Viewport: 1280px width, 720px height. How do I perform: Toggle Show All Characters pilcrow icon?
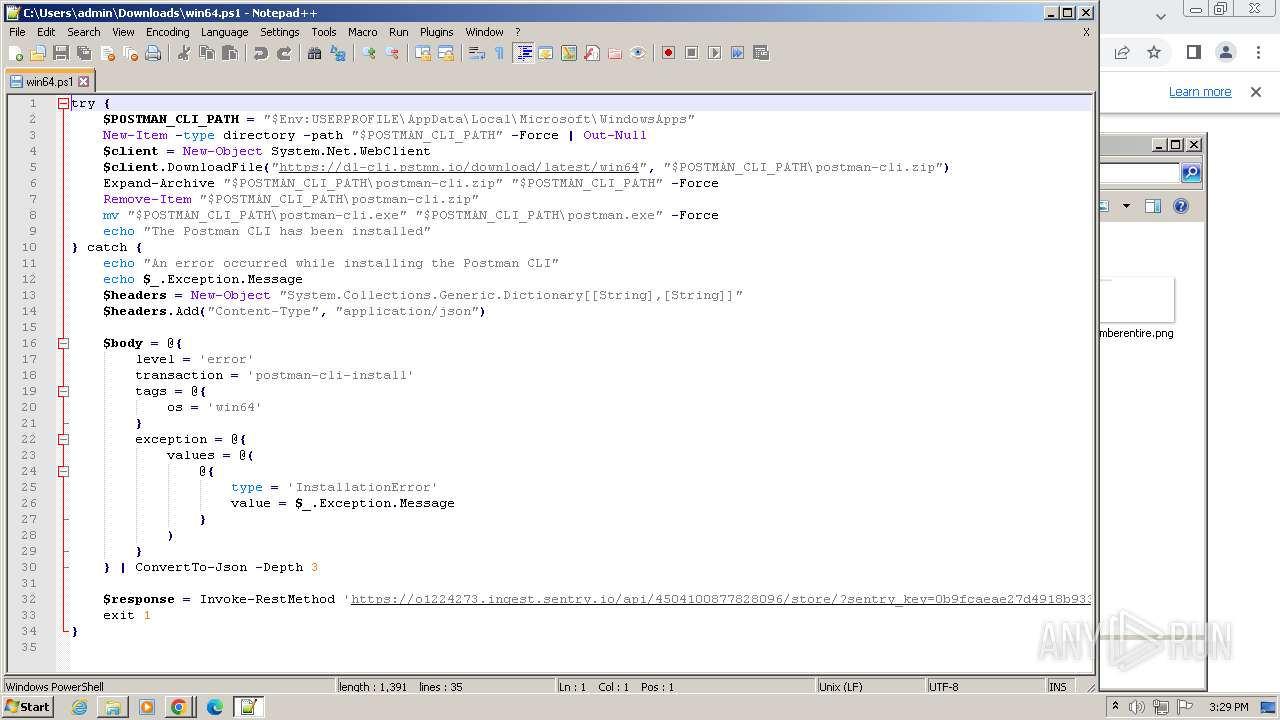point(499,53)
